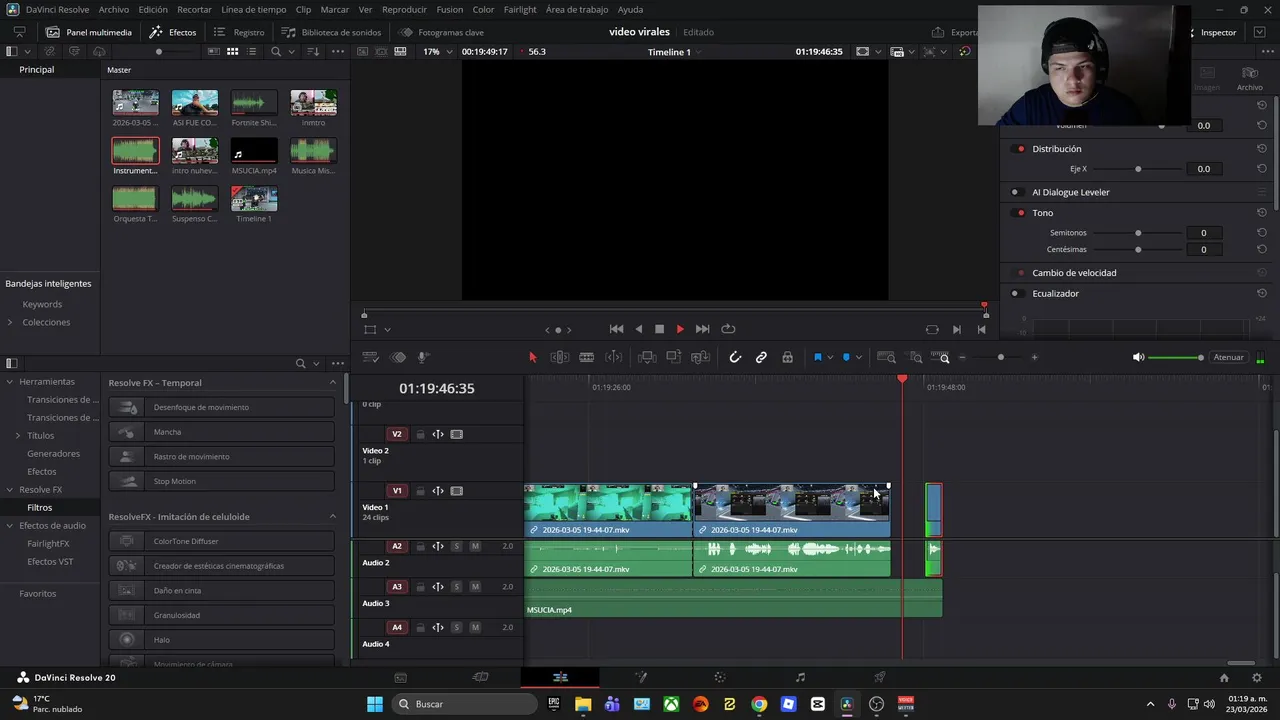The image size is (1280, 720).
Task: Mute the Audio 3 track
Action: pos(475,587)
